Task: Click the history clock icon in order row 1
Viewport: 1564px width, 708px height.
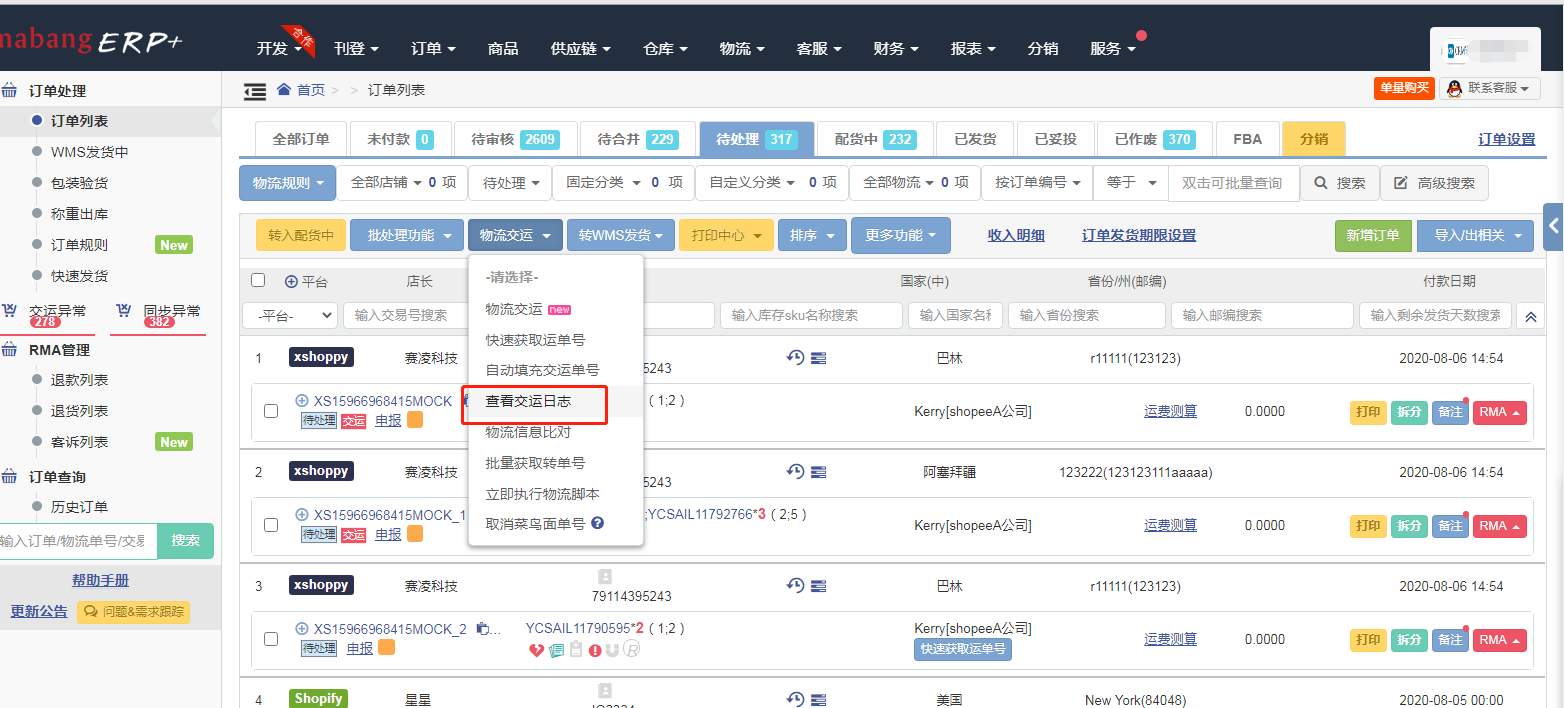Action: [795, 357]
